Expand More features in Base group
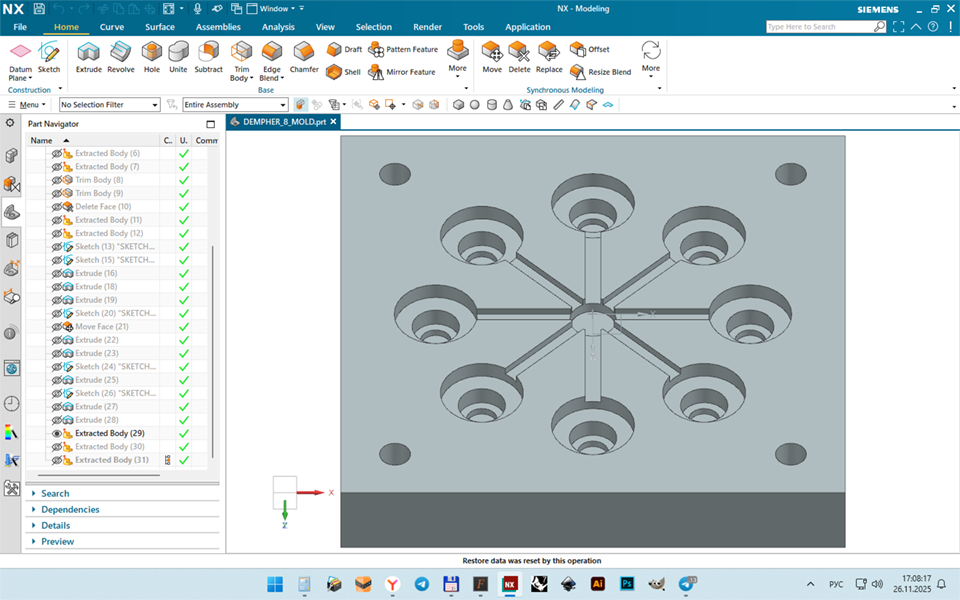Image resolution: width=960 pixels, height=600 pixels. 457,58
